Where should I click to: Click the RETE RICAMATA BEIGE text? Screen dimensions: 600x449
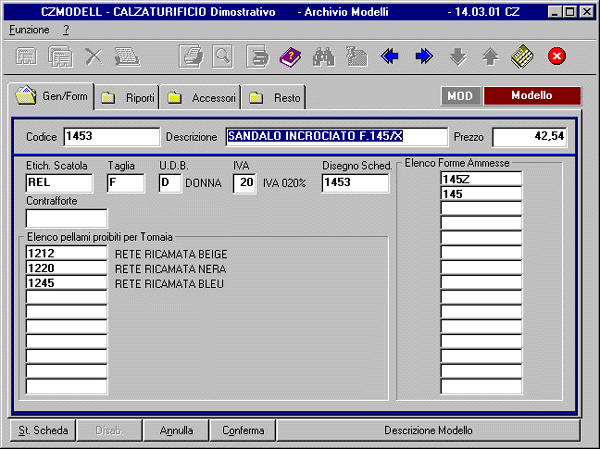(x=171, y=254)
